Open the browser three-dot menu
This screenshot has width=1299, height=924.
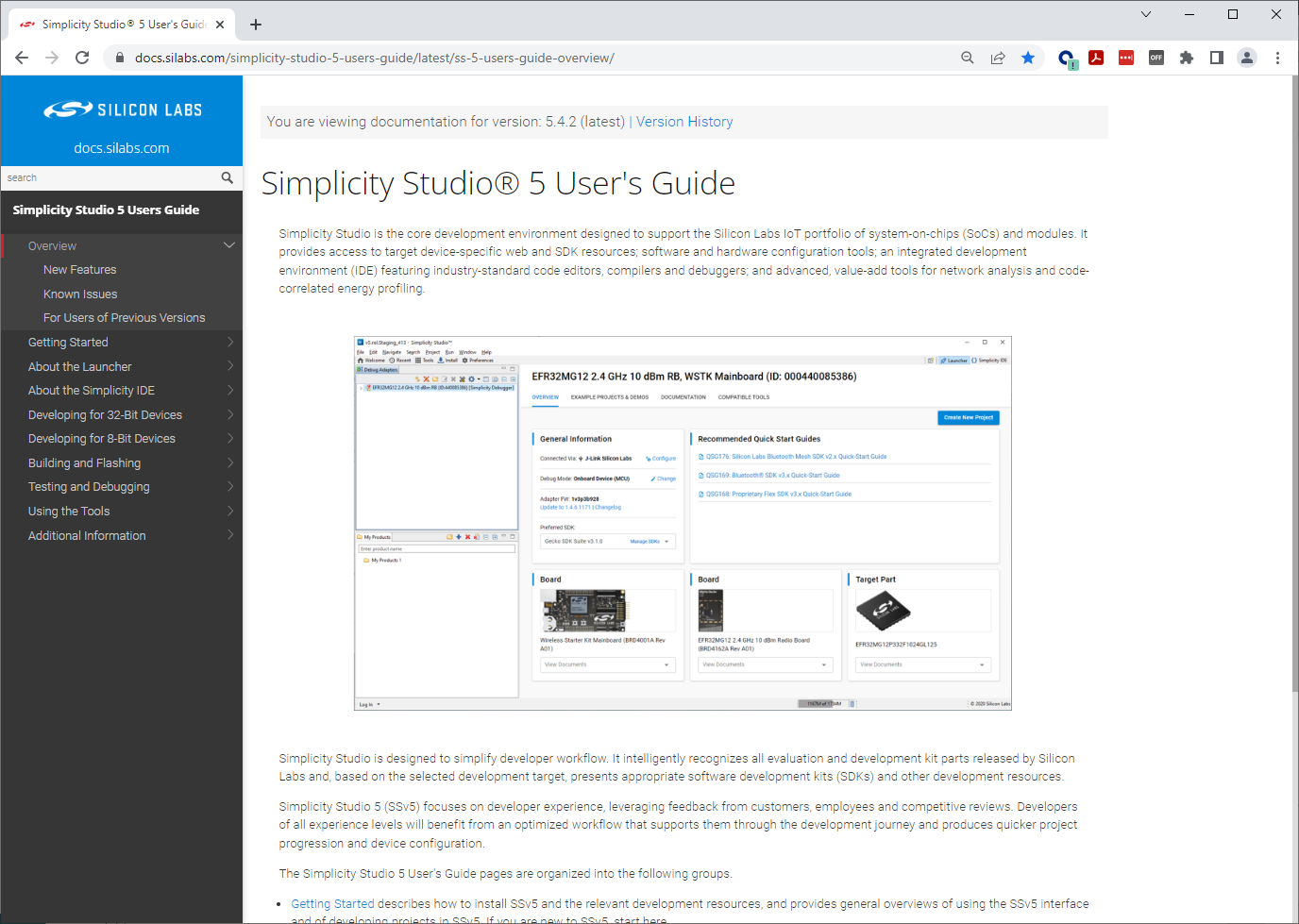(1278, 58)
